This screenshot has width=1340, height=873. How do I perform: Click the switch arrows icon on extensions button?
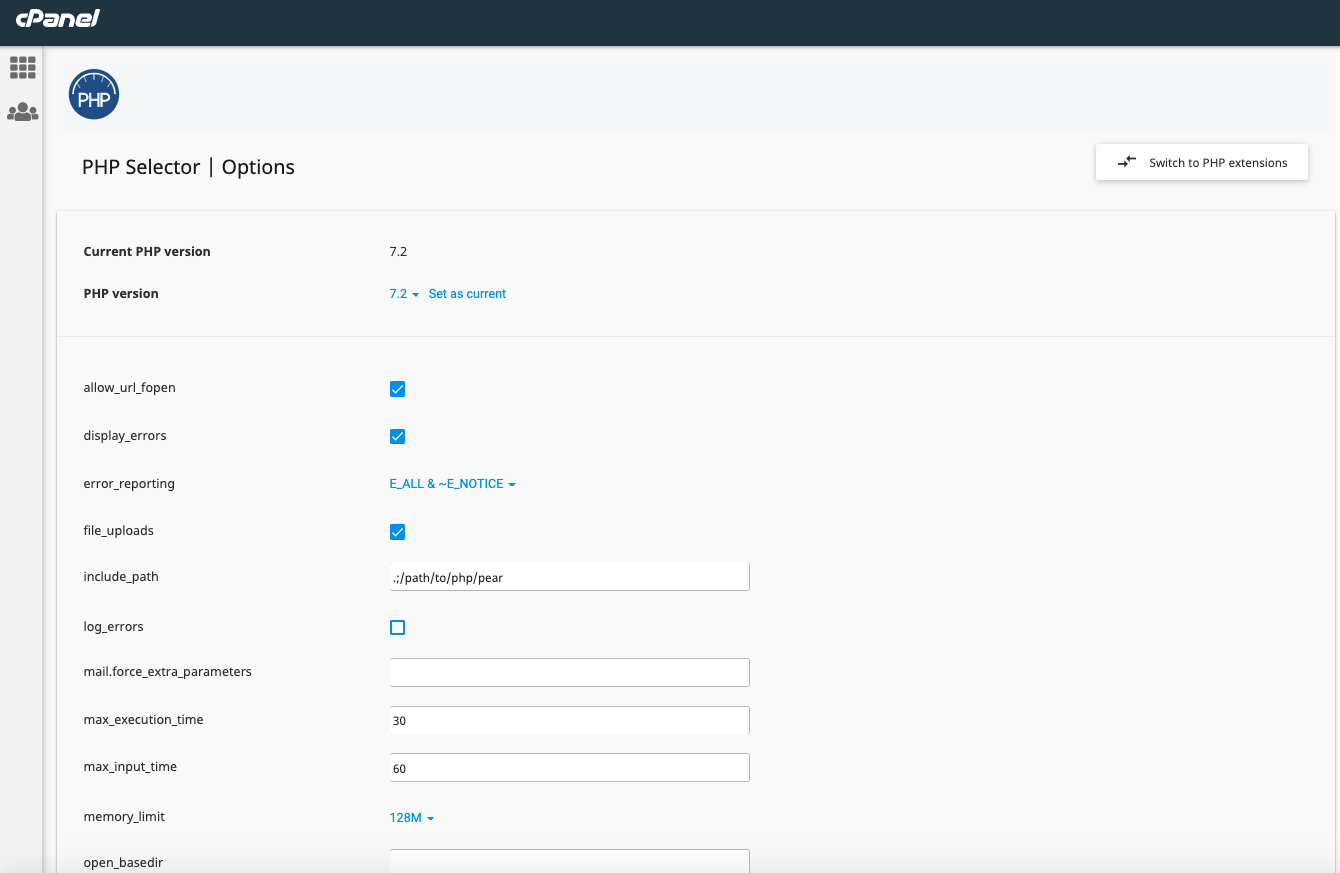(x=1127, y=161)
